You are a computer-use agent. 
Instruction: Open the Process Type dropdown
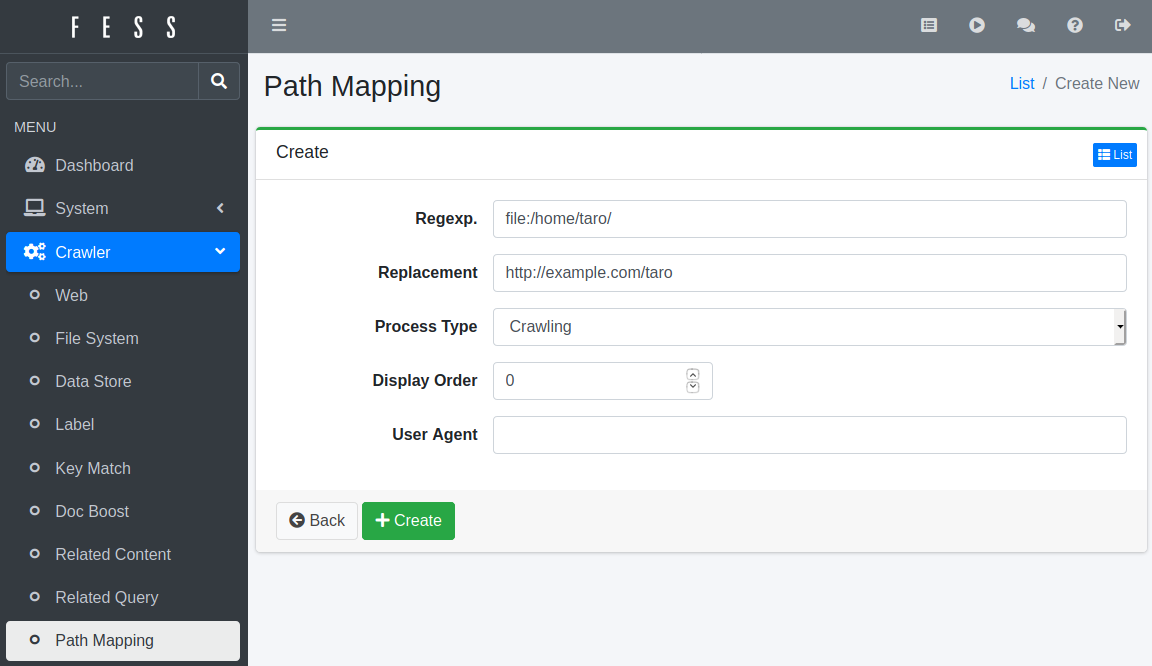(809, 327)
